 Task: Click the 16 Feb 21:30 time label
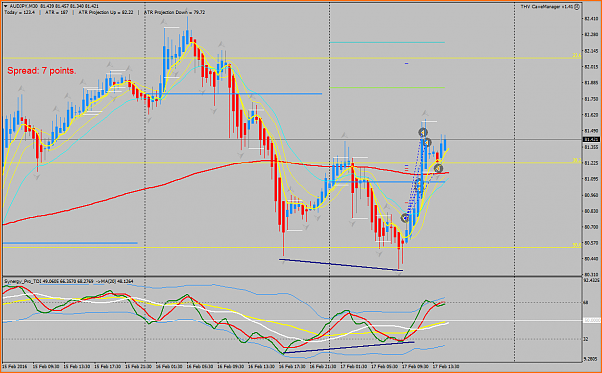pyautogui.click(x=322, y=366)
